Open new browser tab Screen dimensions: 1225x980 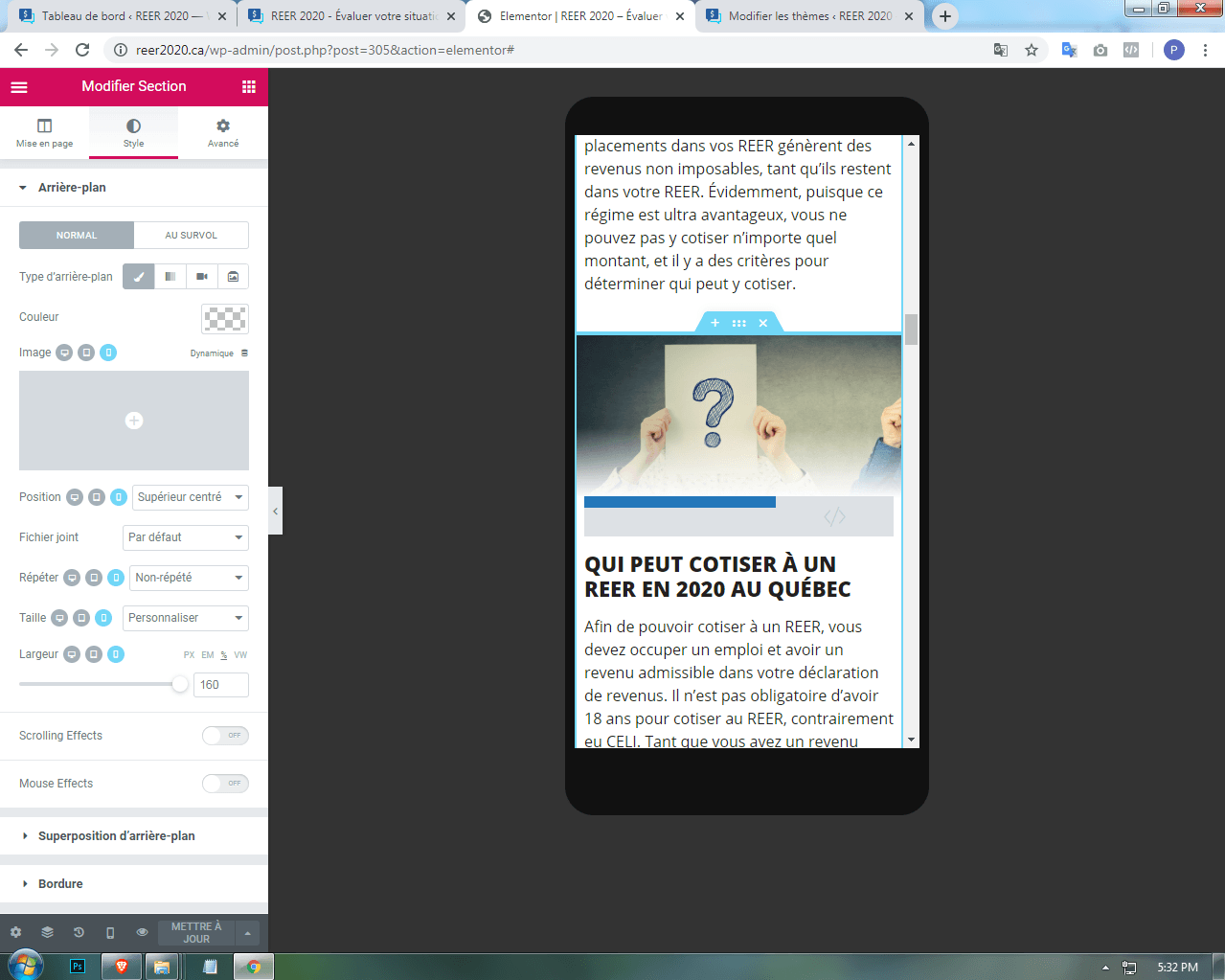tap(945, 16)
